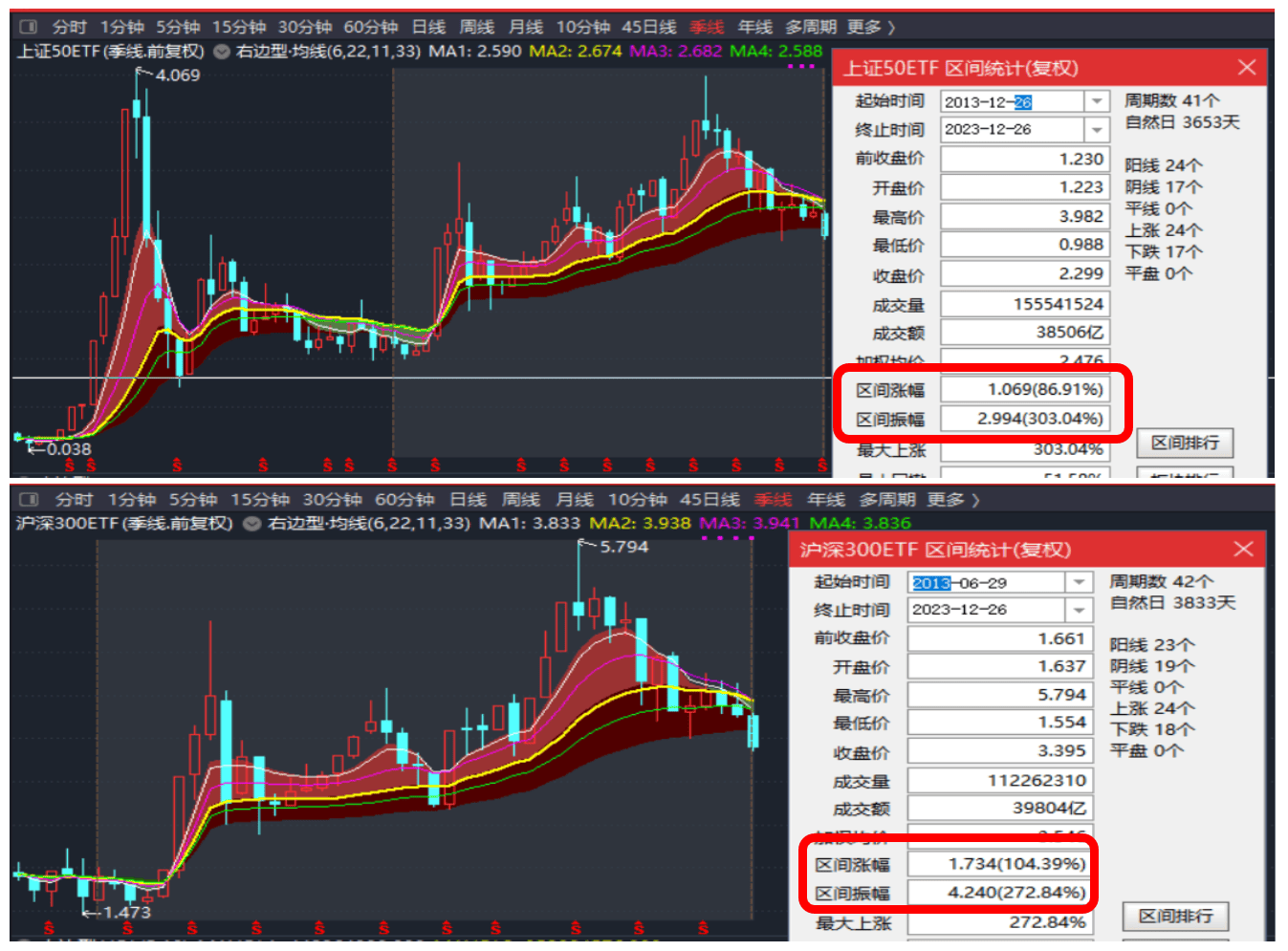The image size is (1288, 951).
Task: Select 10分钟 period in bottom chart
Action: (637, 499)
